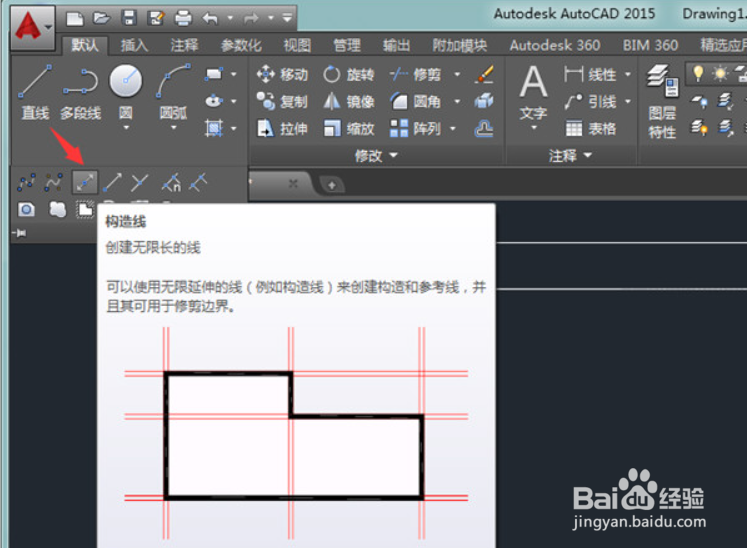Save the drawing with the floppy icon
Screen dimensions: 747x548
(x=129, y=18)
